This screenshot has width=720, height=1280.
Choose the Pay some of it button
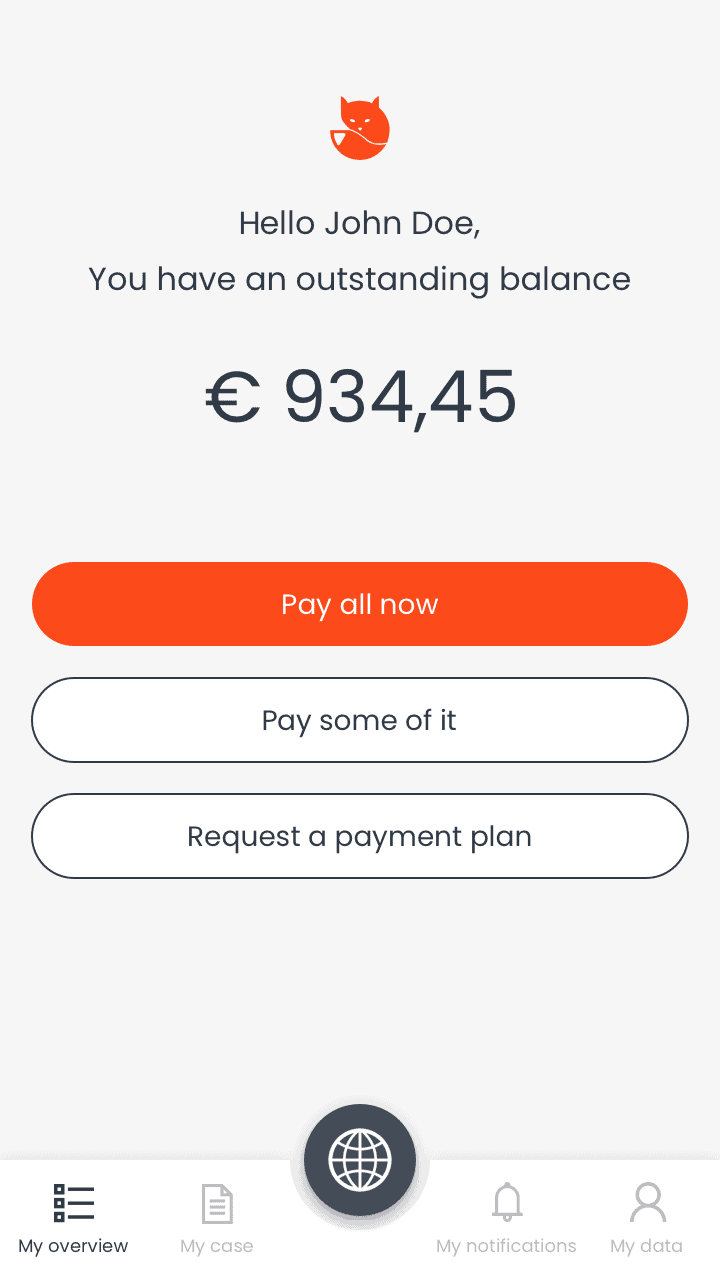tap(360, 720)
